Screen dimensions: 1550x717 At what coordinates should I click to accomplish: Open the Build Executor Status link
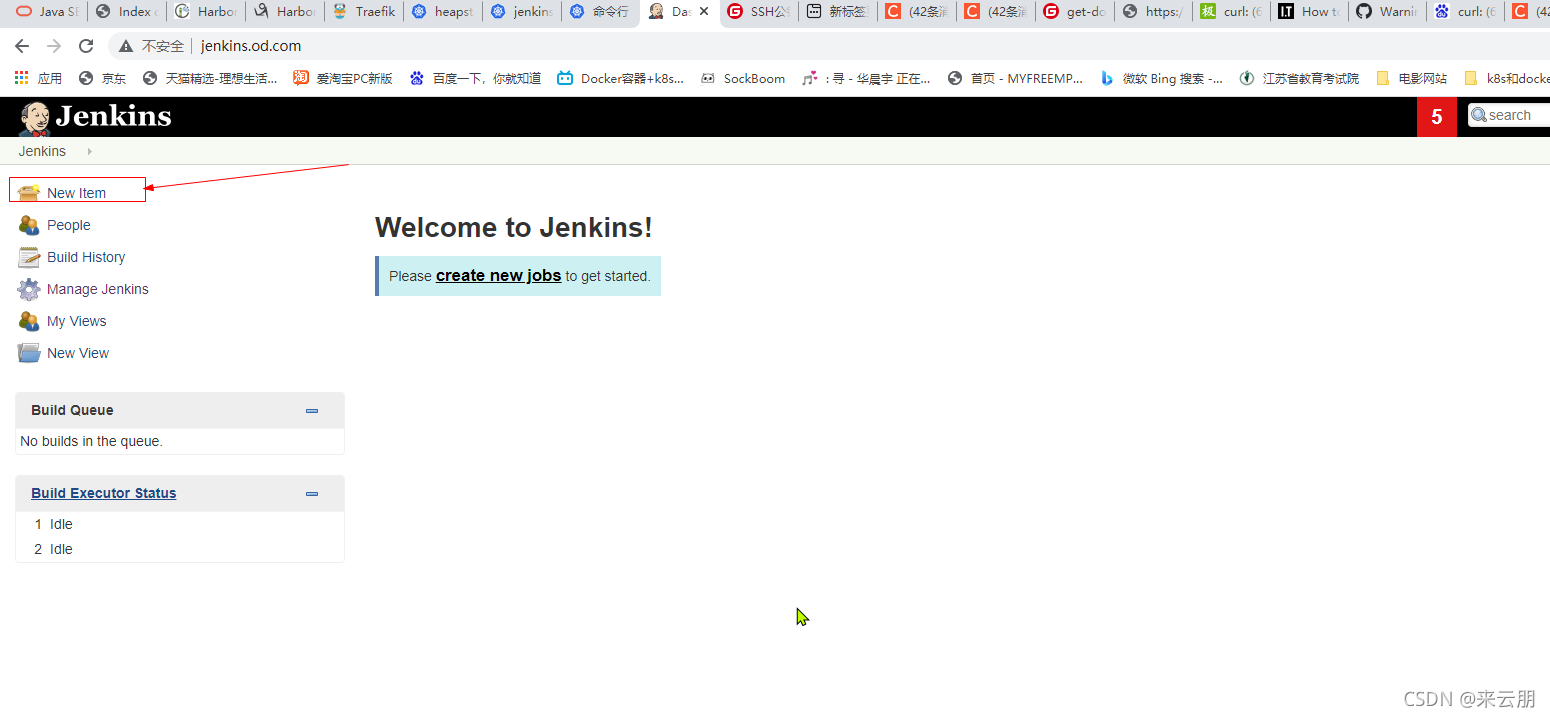click(103, 493)
